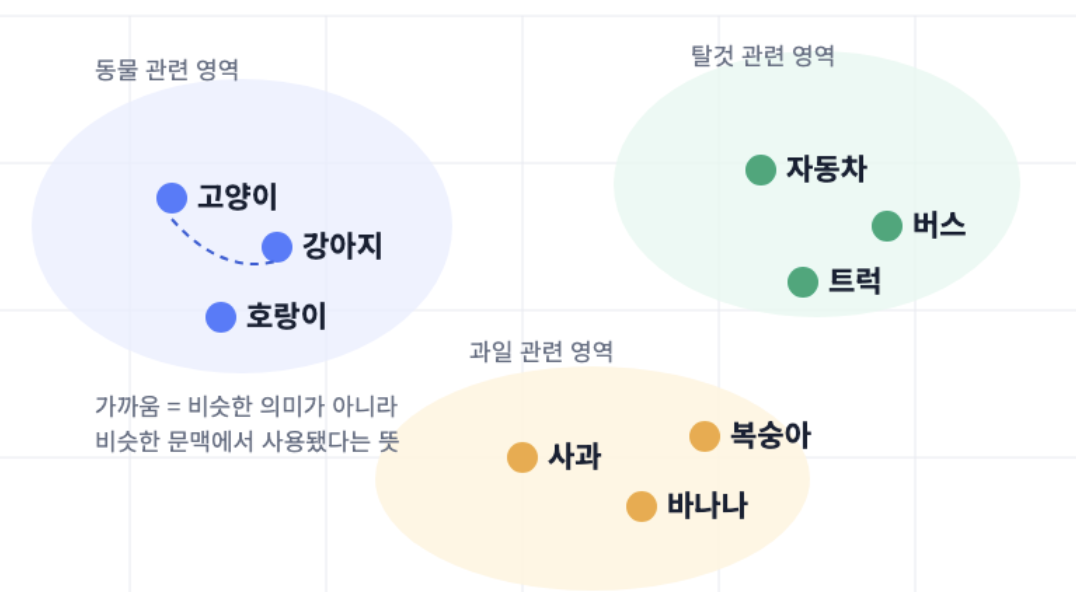Select the 강아지 word label
This screenshot has height=592, width=1076.
coord(342,246)
